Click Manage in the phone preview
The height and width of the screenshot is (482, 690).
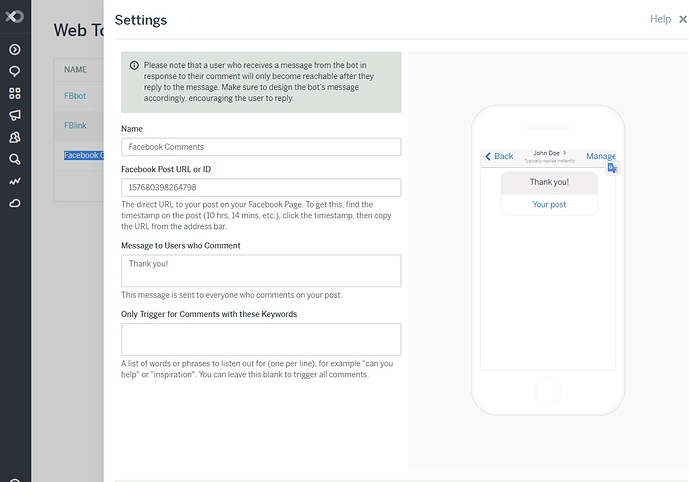click(601, 156)
